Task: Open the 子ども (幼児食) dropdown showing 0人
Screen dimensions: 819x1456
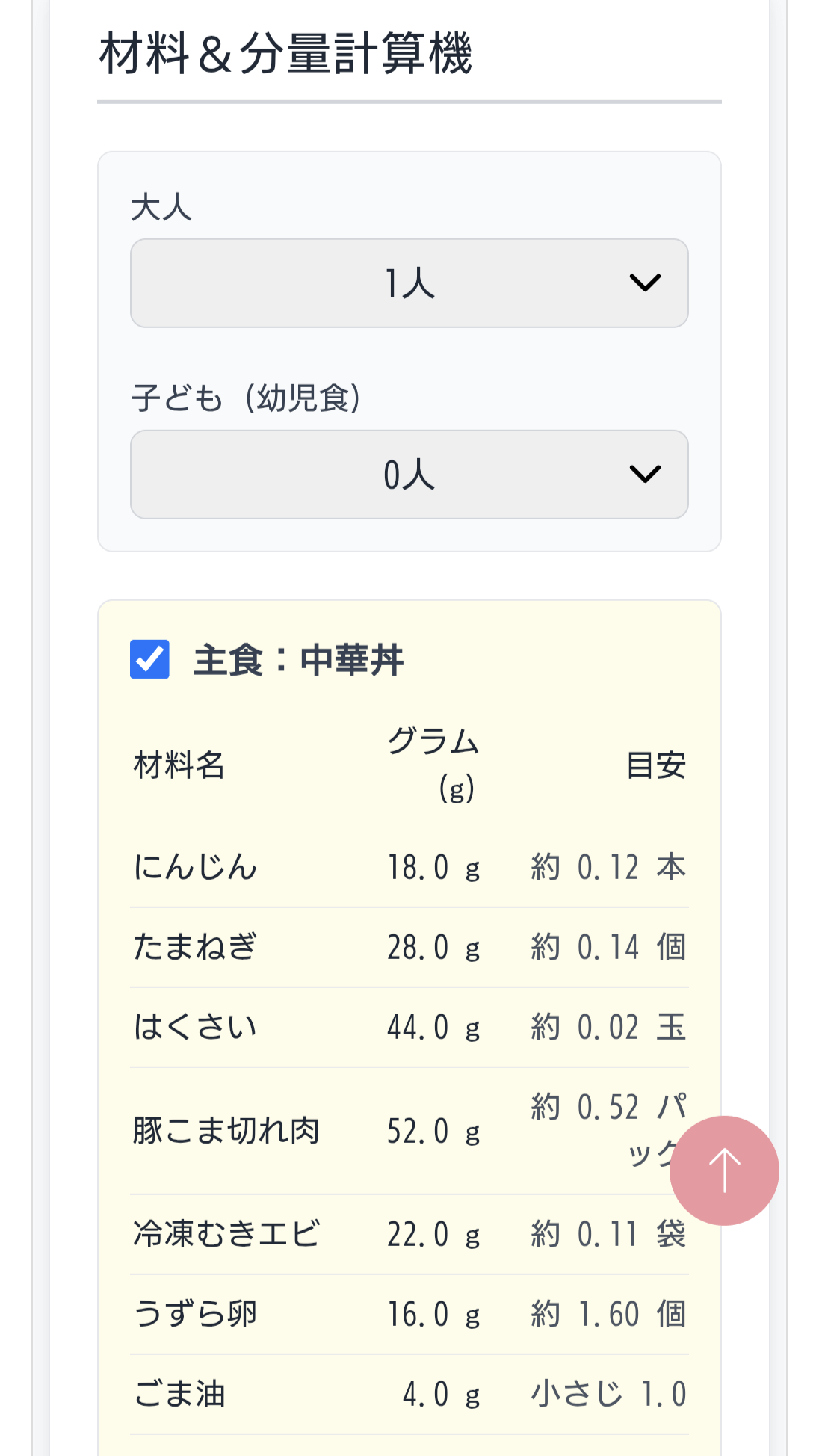Action: [x=409, y=475]
